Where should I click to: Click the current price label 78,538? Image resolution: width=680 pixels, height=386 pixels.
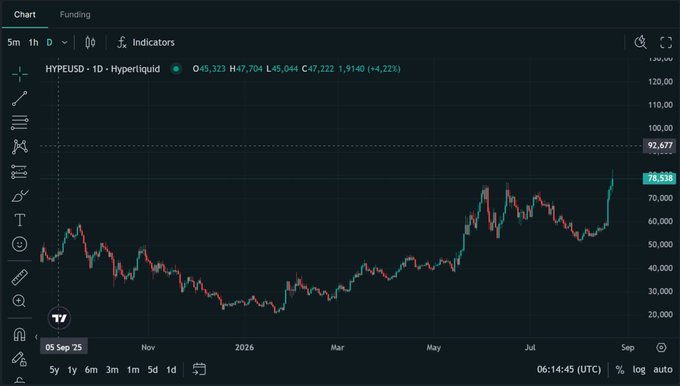pos(660,178)
